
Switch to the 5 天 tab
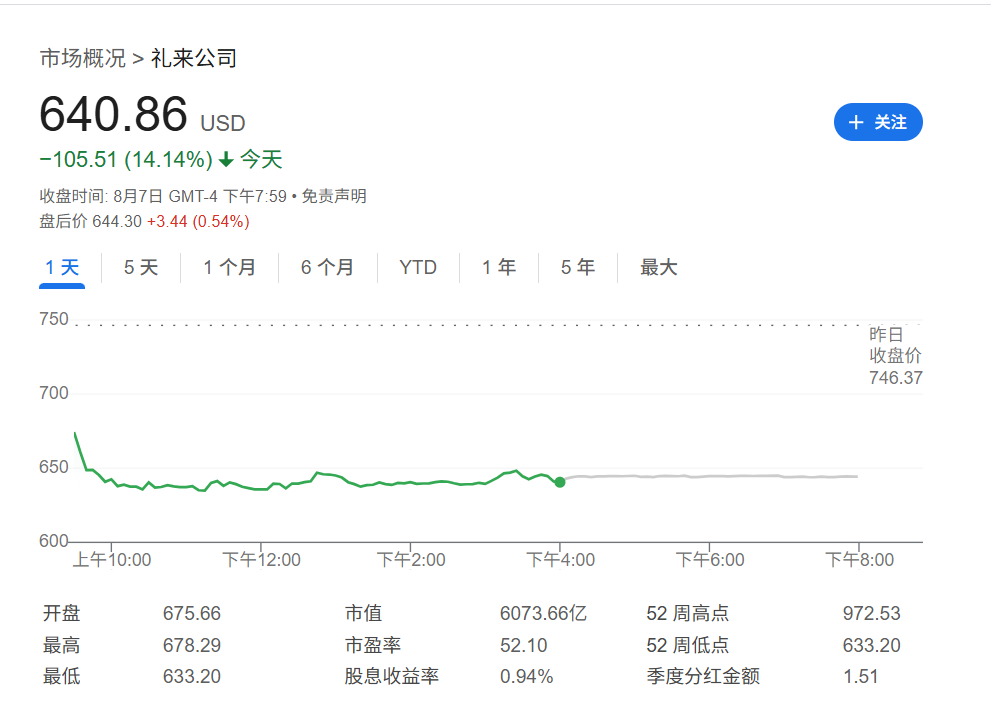pos(141,267)
